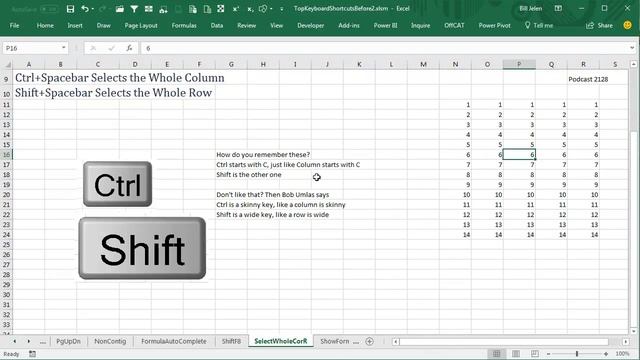Switch to the NonContig sheet tab
Image resolution: width=640 pixels, height=360 pixels.
[110, 341]
